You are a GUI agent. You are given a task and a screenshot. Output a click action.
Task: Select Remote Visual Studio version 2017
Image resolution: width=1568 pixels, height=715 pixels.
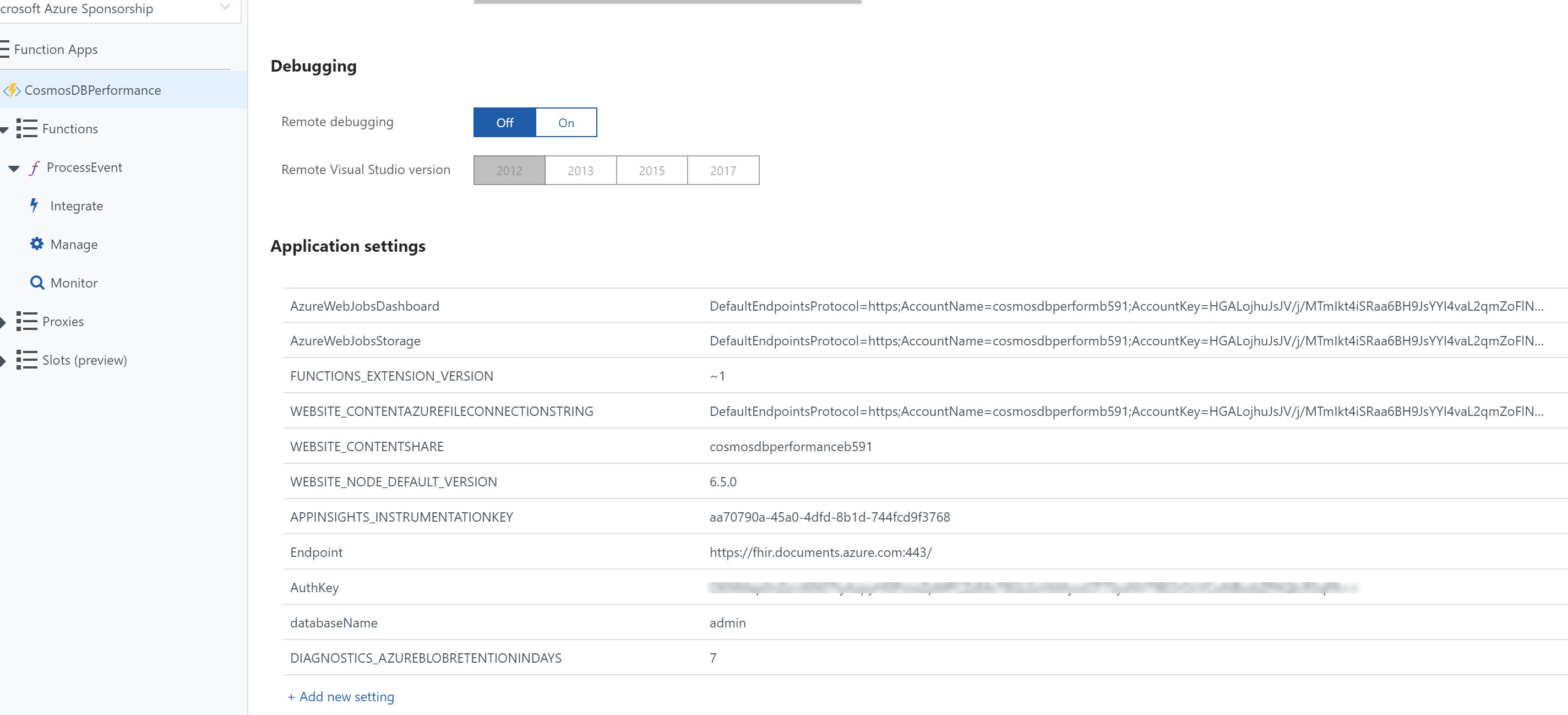[723, 170]
